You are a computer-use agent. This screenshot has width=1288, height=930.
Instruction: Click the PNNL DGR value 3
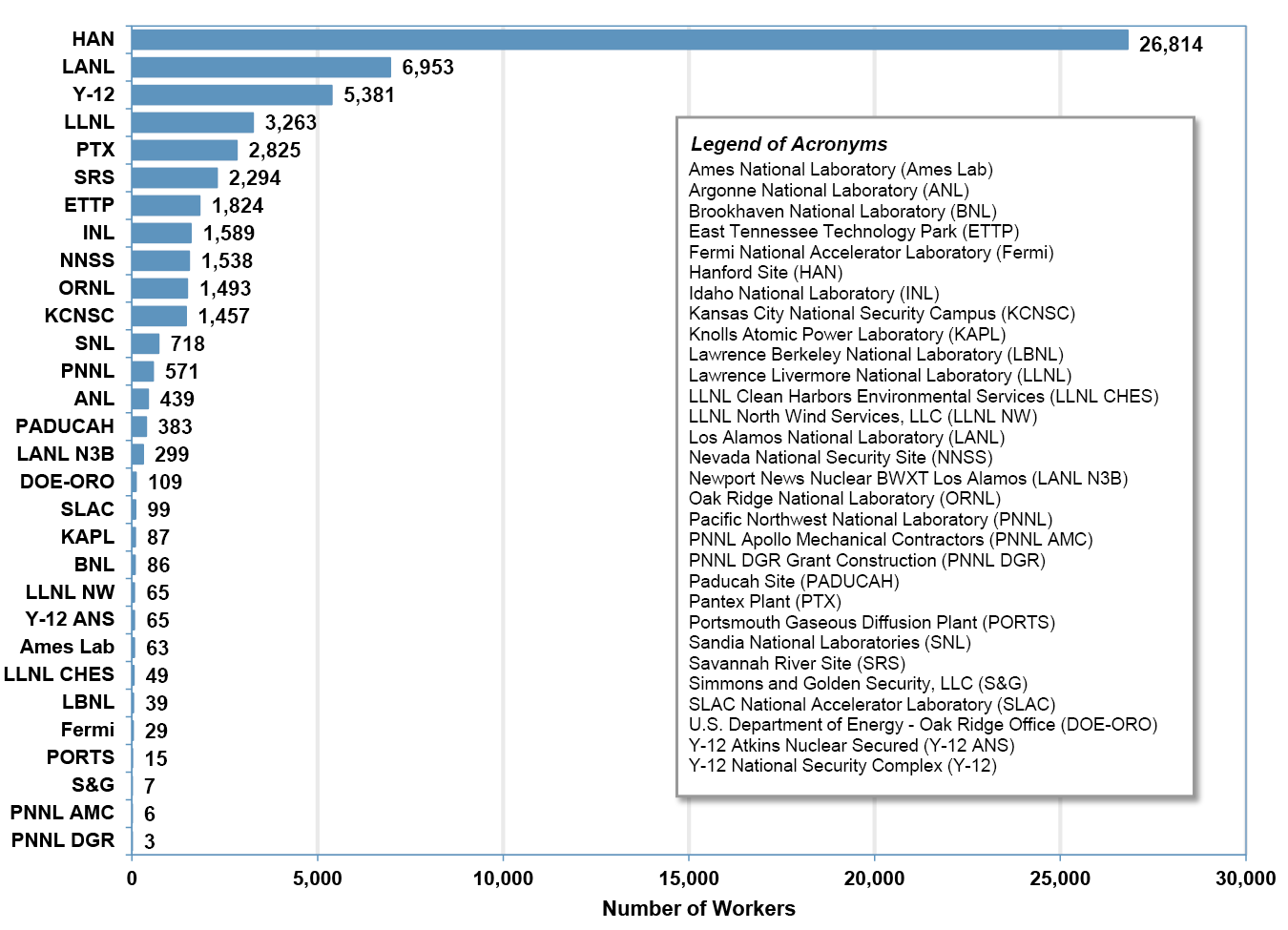[150, 841]
